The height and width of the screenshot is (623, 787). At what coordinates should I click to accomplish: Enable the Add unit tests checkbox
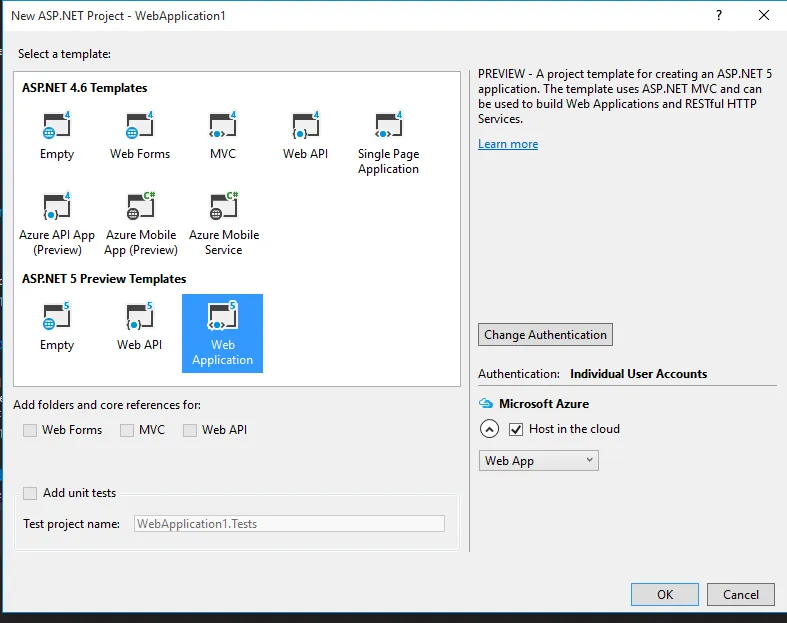(30, 493)
